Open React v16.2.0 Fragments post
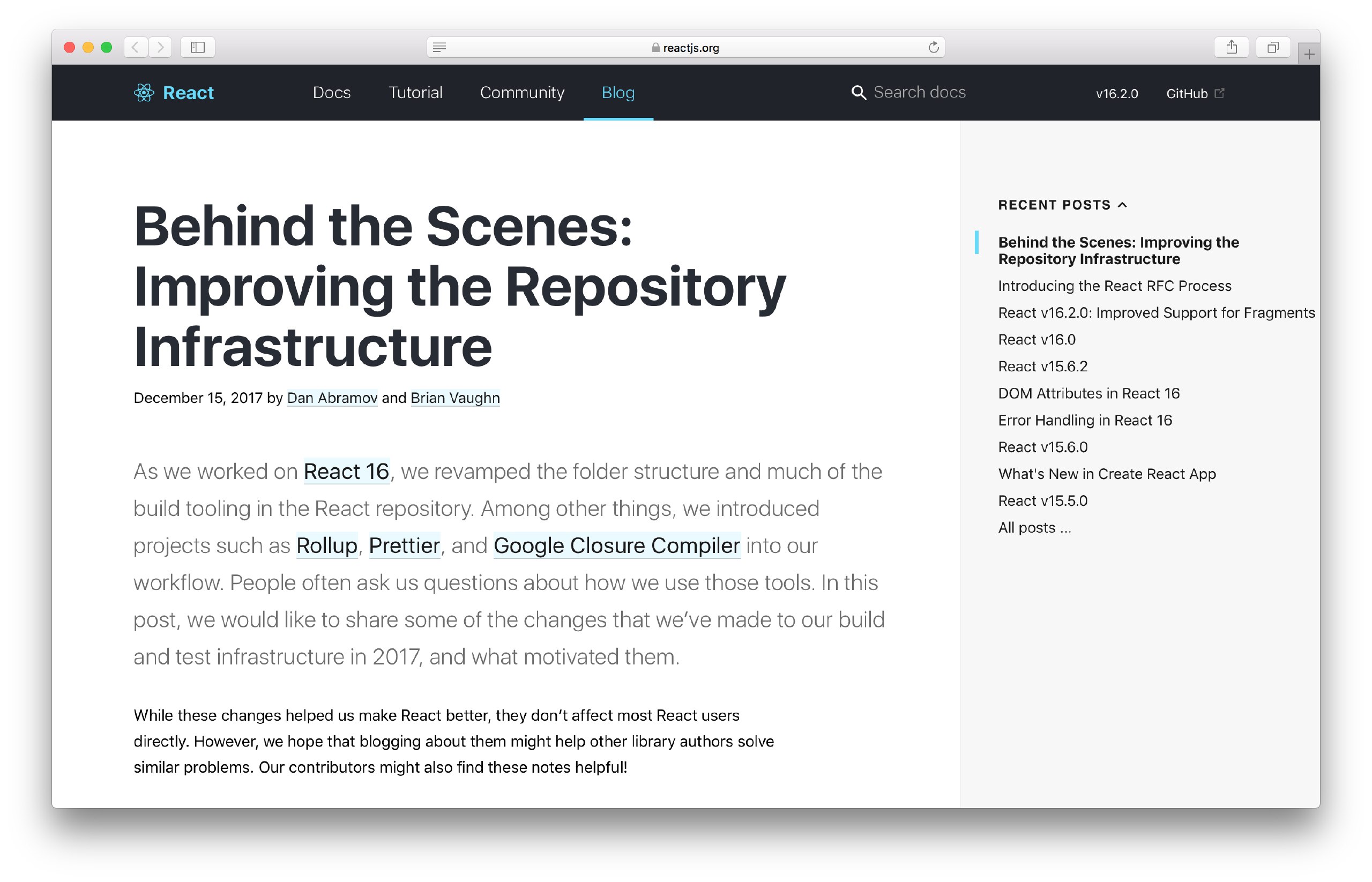This screenshot has width=1372, height=882. [x=1156, y=313]
